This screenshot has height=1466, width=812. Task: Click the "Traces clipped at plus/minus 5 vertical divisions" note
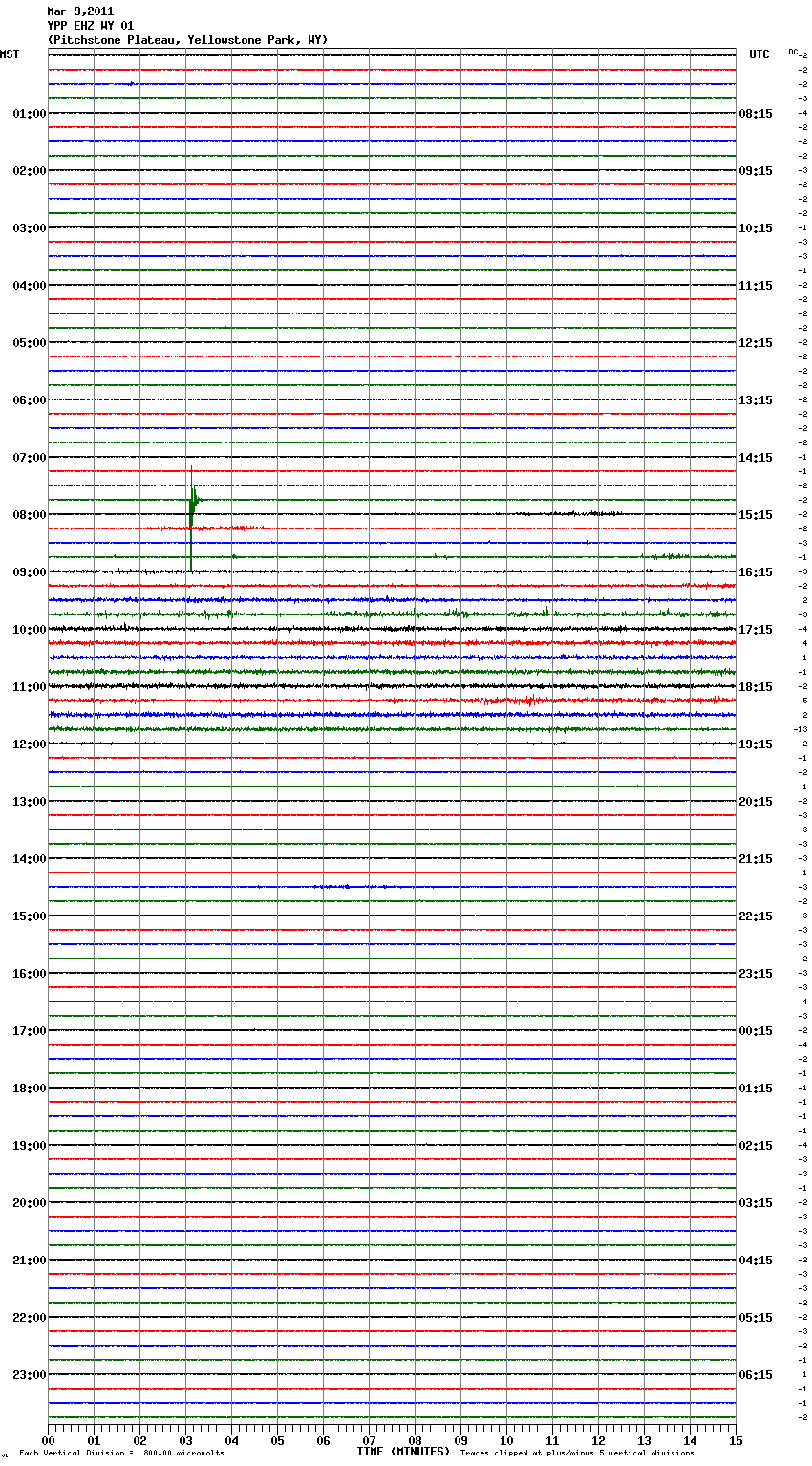(577, 1453)
